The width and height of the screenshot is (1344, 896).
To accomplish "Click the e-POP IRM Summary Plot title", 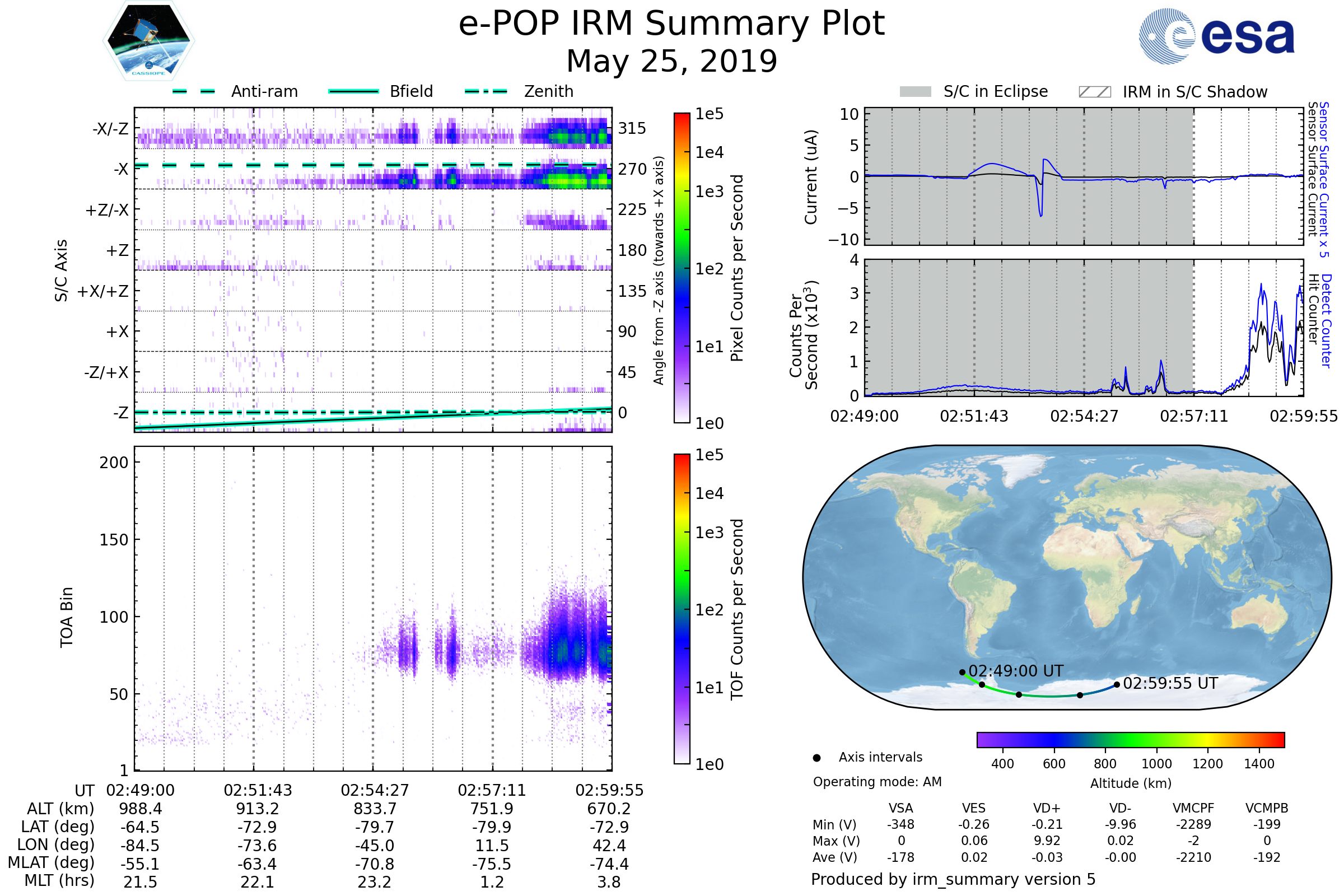I will coord(671,24).
